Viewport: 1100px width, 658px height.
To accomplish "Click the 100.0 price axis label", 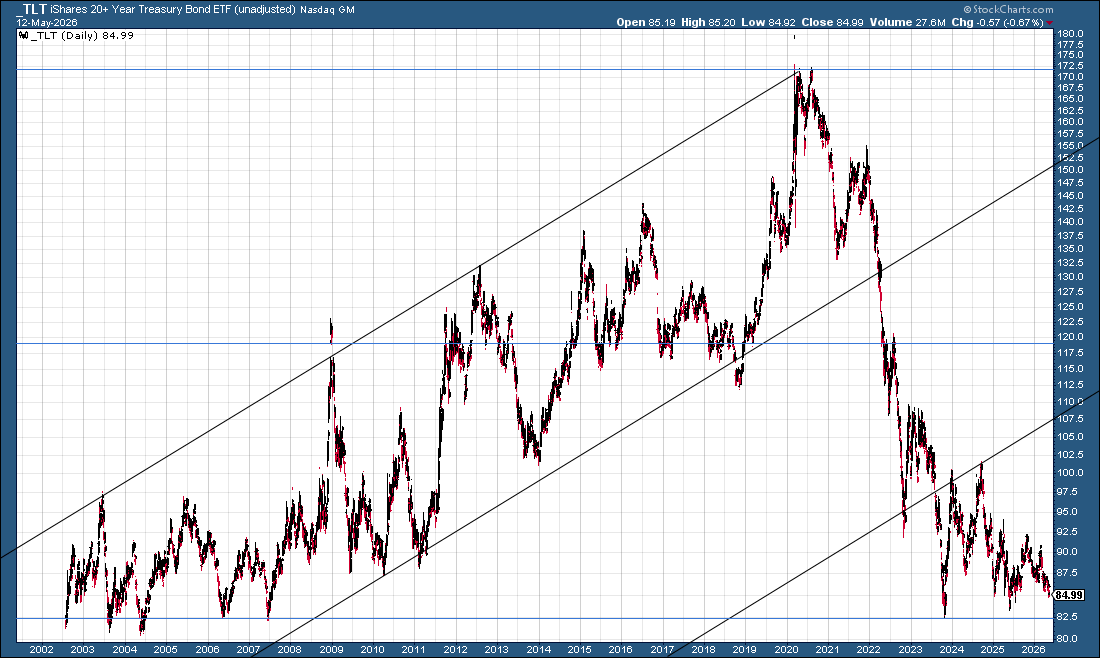I will (x=1071, y=473).
